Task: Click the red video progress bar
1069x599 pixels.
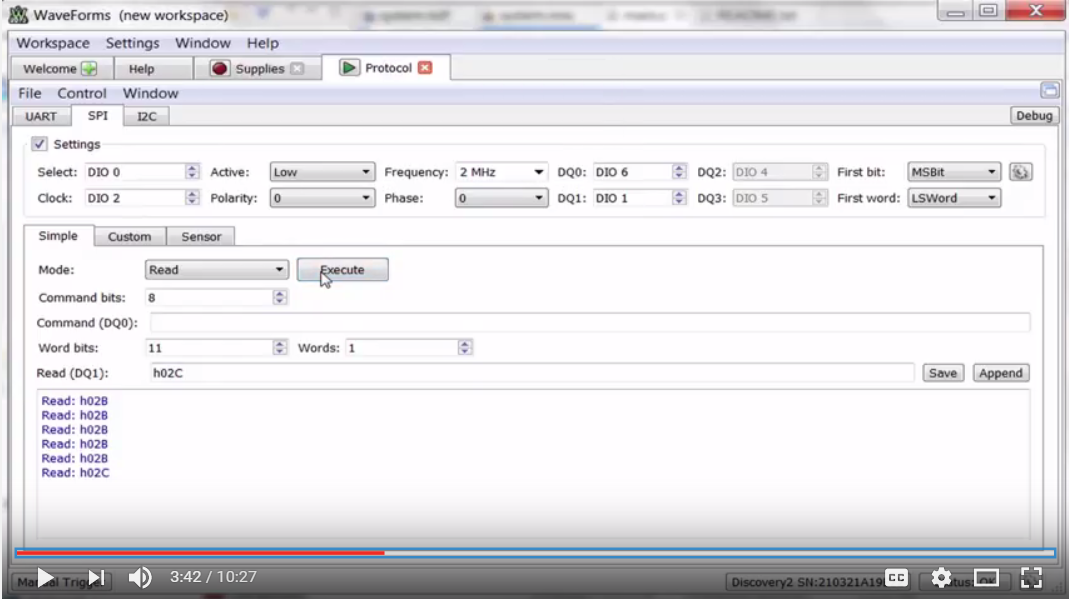Action: 200,552
